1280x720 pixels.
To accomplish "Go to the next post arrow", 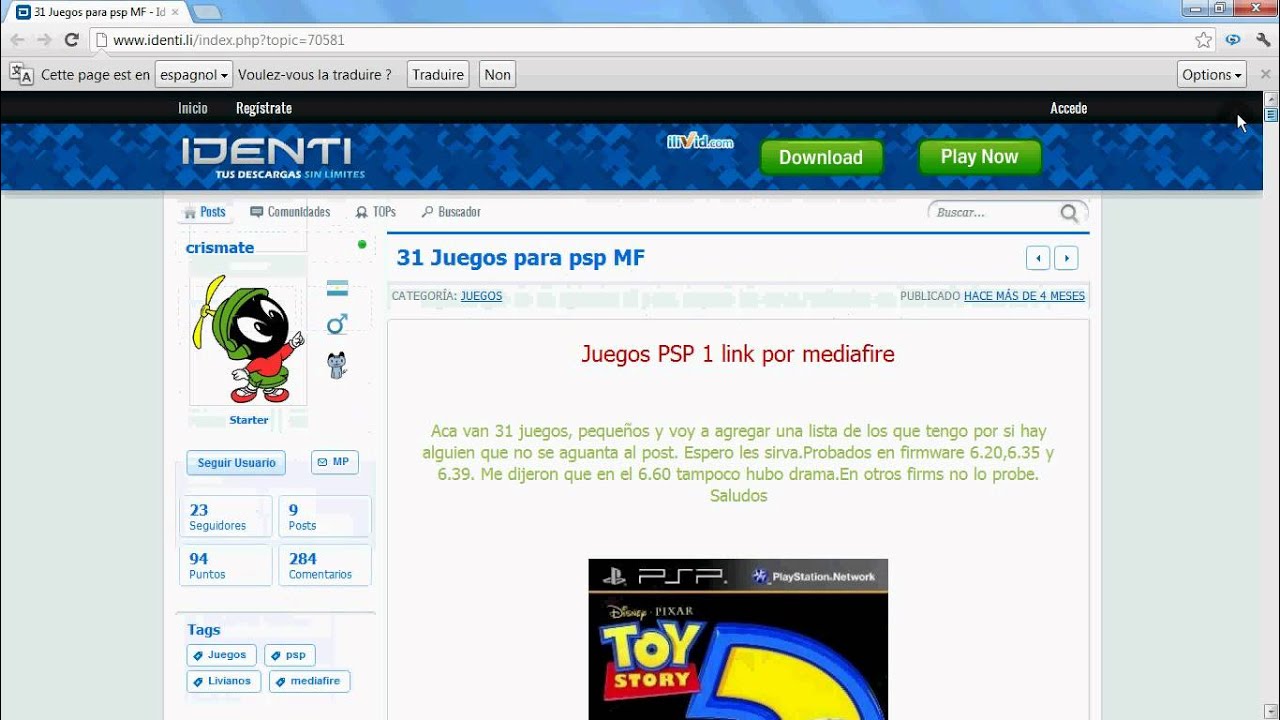I will 1066,258.
